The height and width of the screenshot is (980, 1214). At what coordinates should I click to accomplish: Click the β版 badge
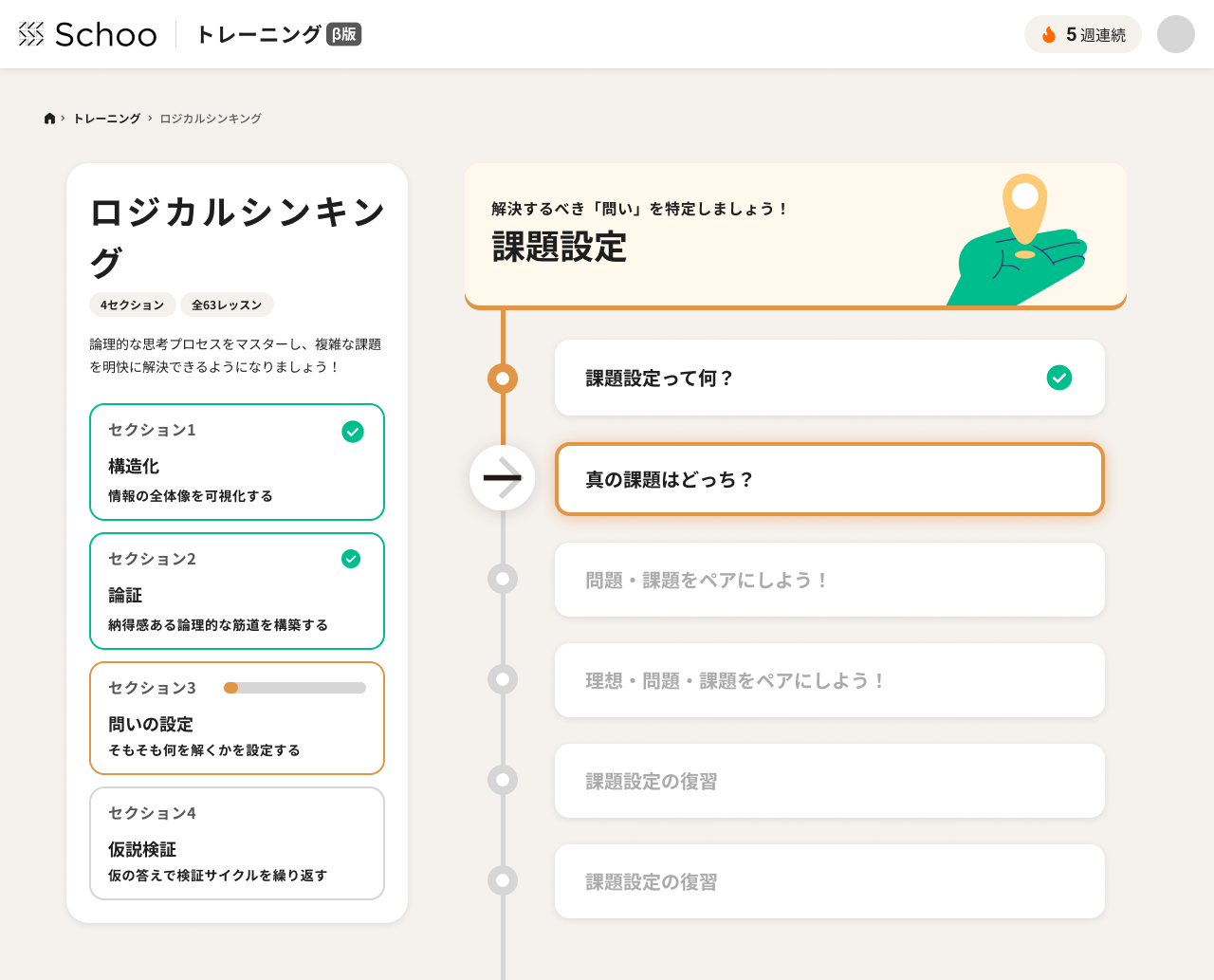tap(343, 34)
